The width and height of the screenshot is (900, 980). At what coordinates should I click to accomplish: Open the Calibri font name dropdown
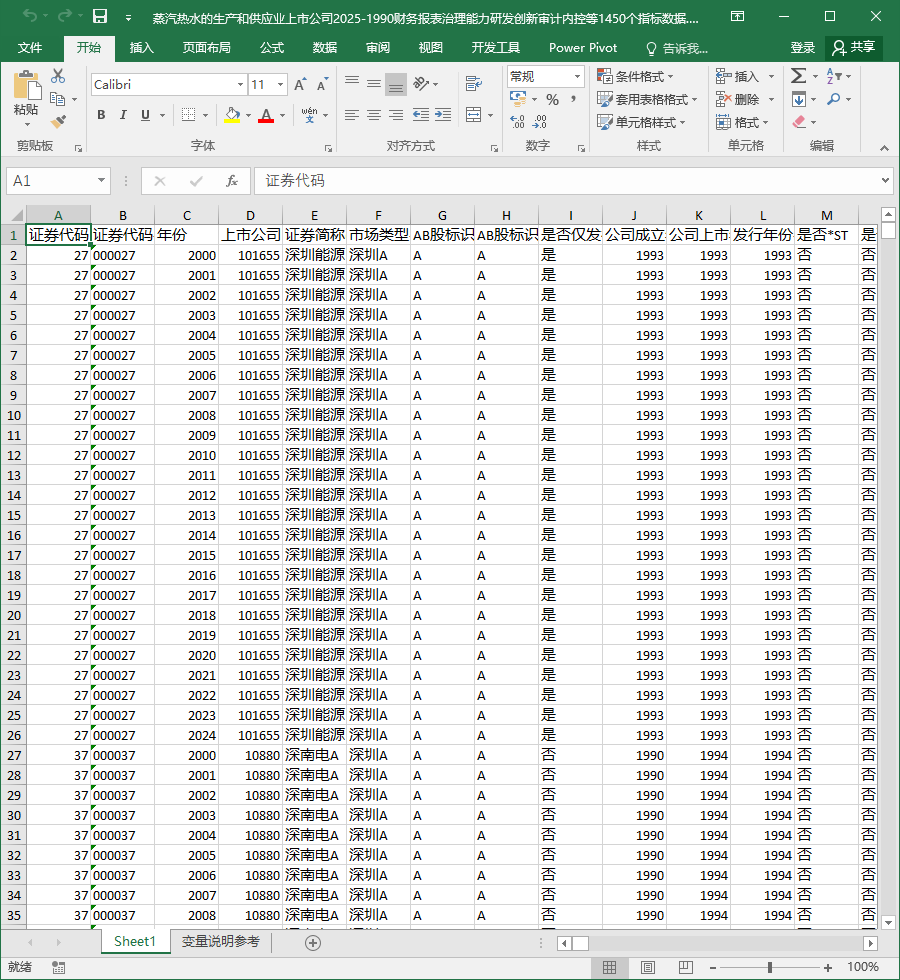click(x=240, y=84)
